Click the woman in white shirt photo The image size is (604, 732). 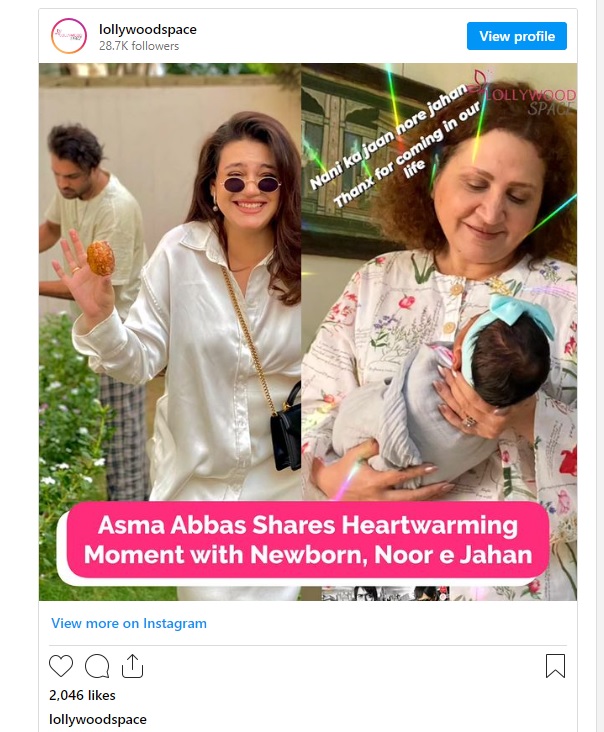pos(170,280)
